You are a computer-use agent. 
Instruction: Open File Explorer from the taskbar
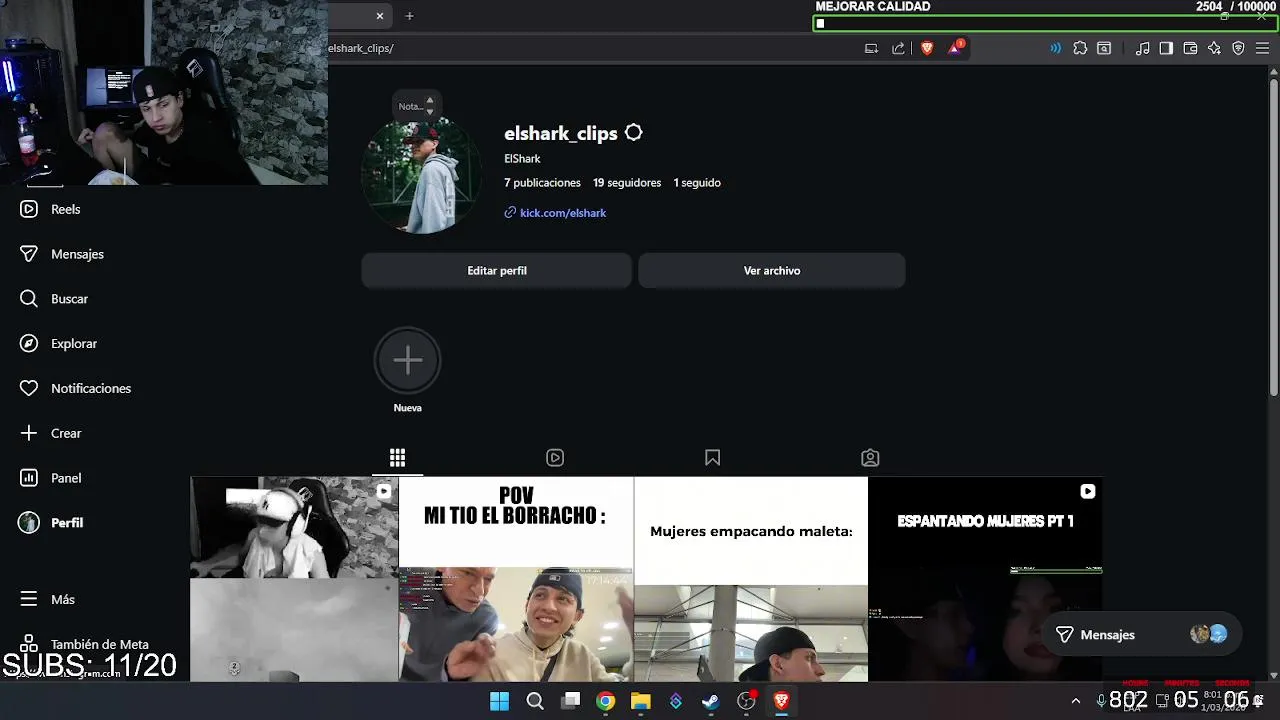coord(640,701)
